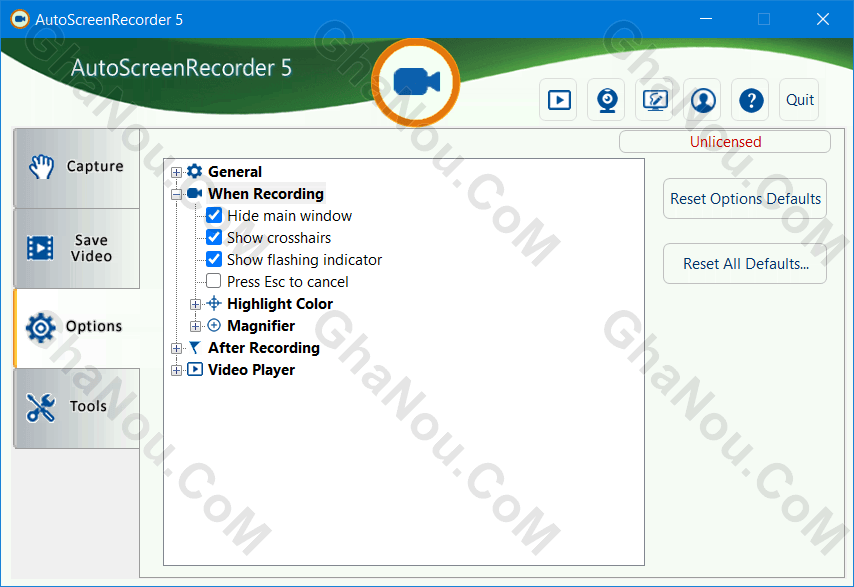Disable Show flashing indicator checkbox

pos(214,259)
